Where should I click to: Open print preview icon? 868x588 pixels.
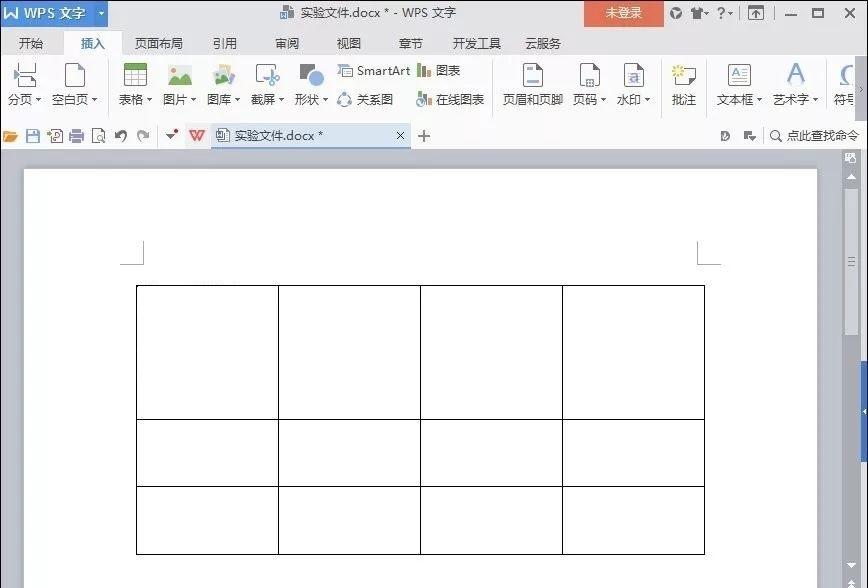click(x=99, y=136)
